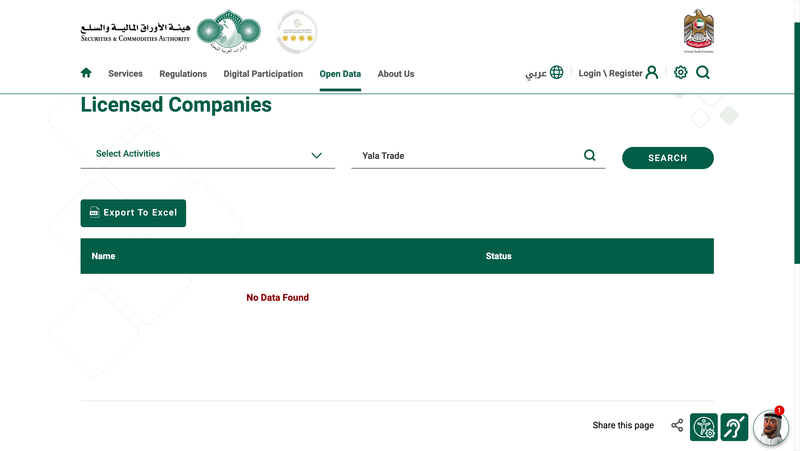The image size is (800, 451).
Task: Open the Digital Participation menu
Action: [263, 73]
